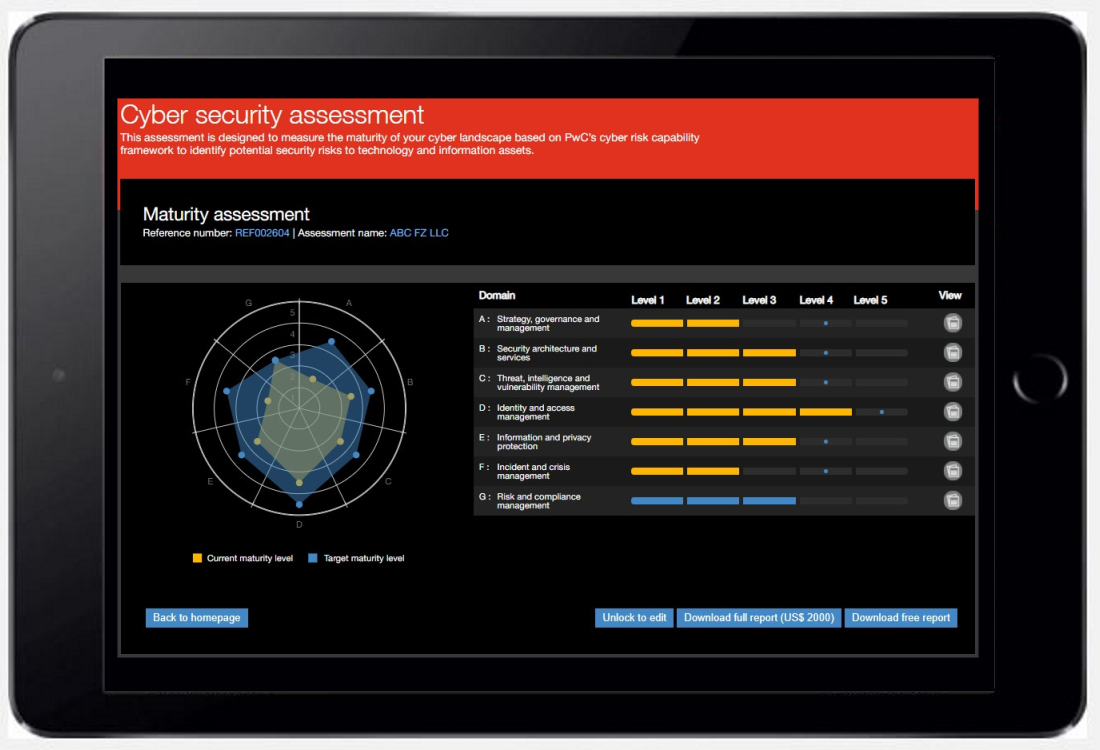This screenshot has width=1100, height=750.
Task: Open view icon for Security architecture and services
Action: 953,352
